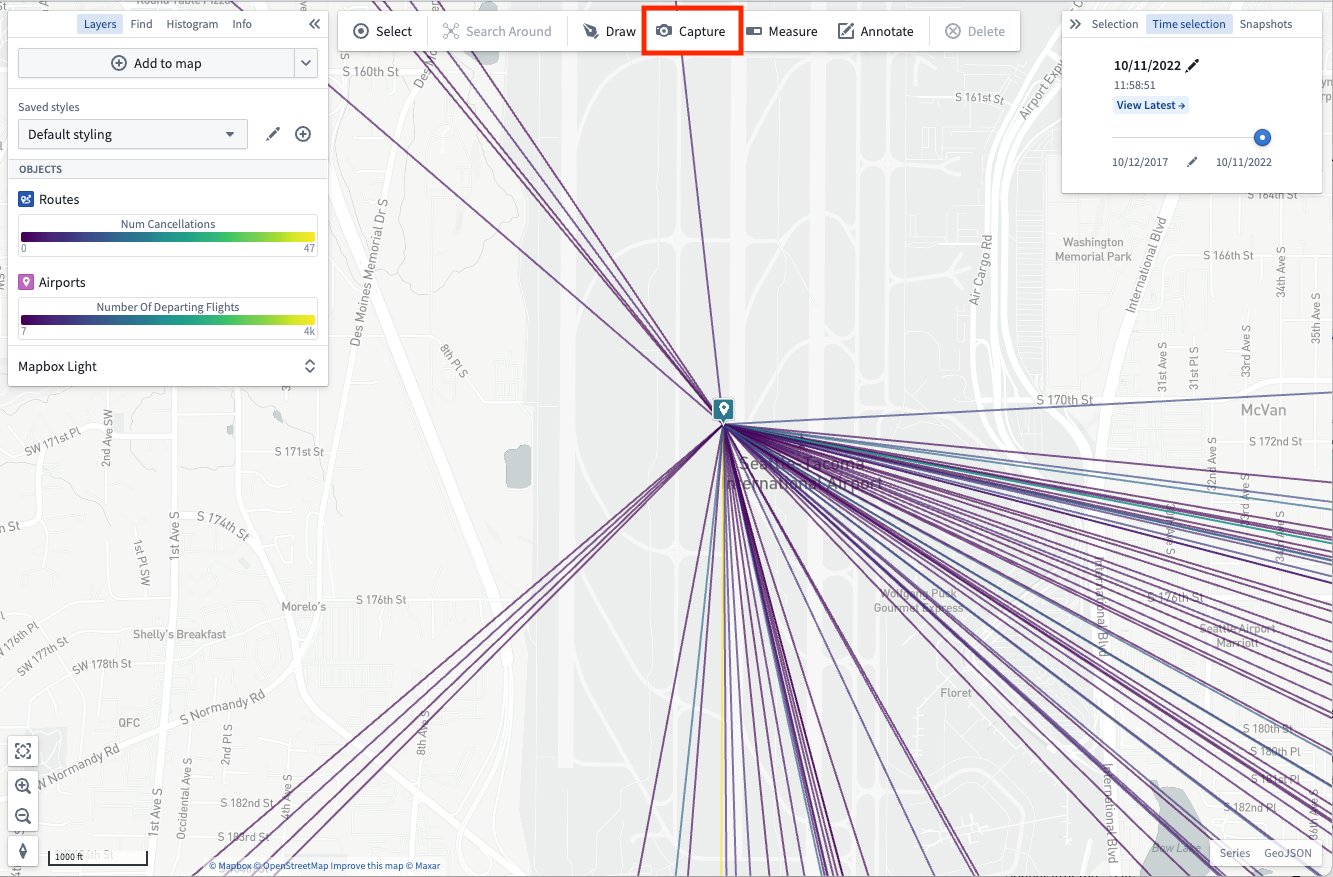
Task: Choose the Measure ruler tool
Action: coord(782,31)
